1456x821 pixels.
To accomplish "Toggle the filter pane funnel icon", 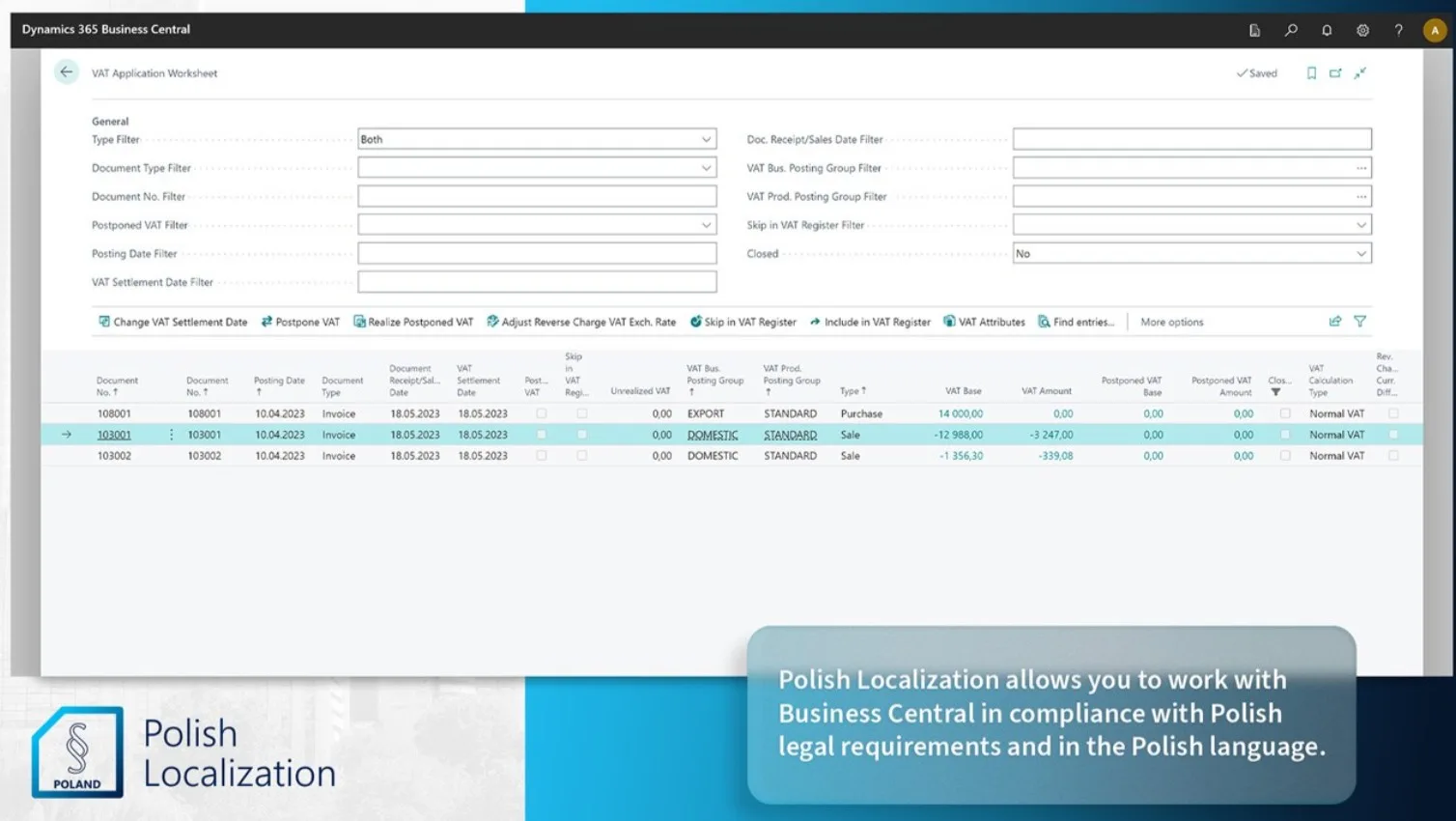I will [x=1359, y=322].
